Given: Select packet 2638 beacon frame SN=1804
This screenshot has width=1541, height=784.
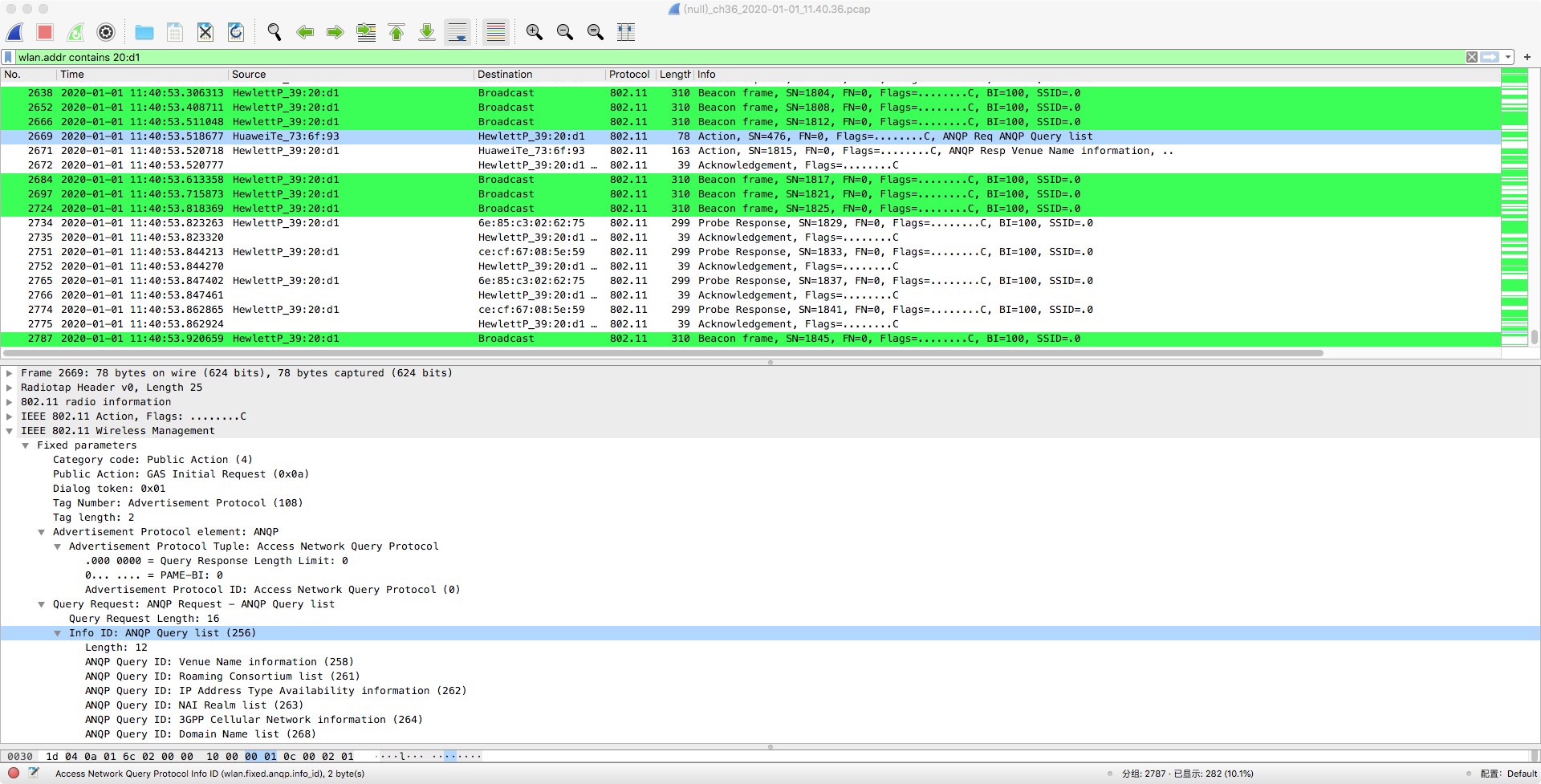Looking at the screenshot, I should [750, 93].
